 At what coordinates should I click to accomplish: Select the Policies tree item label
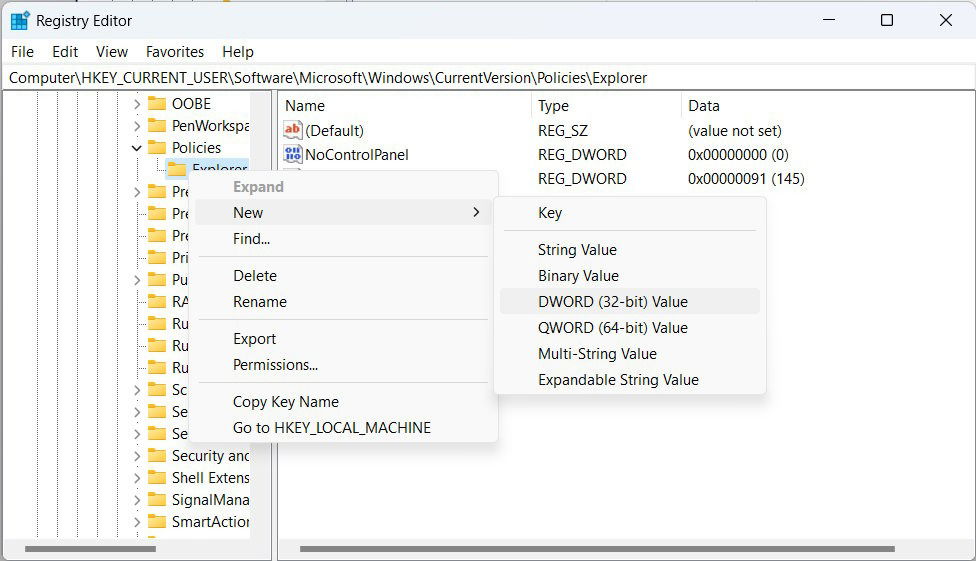tap(196, 148)
